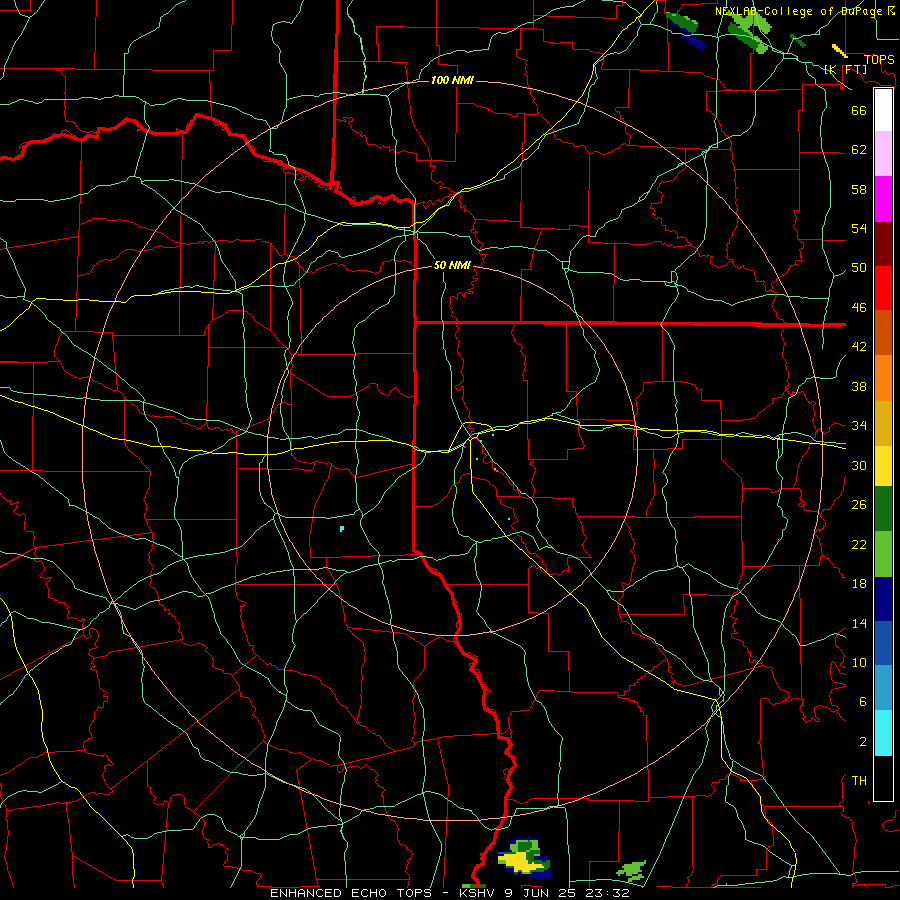
Task: Click the legend value 22
Action: click(859, 544)
